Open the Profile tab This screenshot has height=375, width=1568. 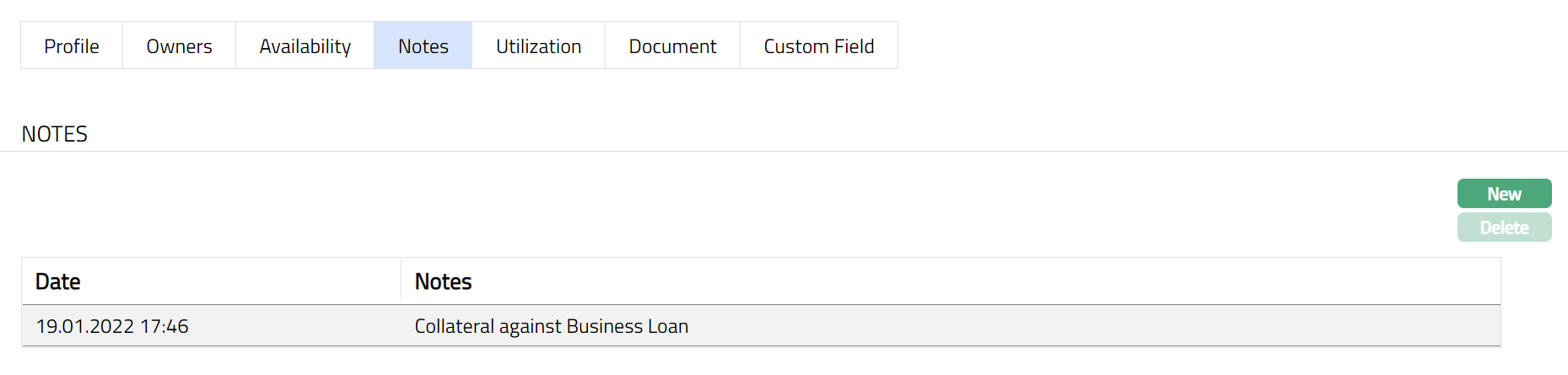[72, 46]
